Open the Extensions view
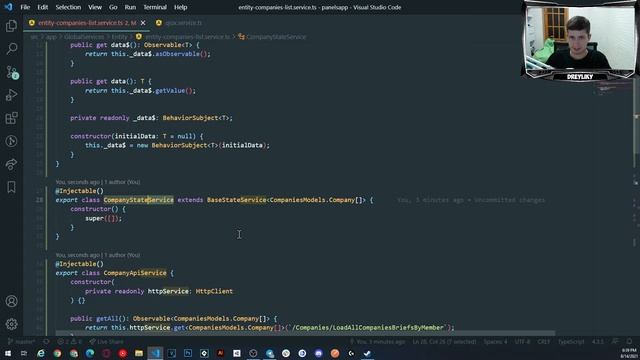 tap(11, 118)
